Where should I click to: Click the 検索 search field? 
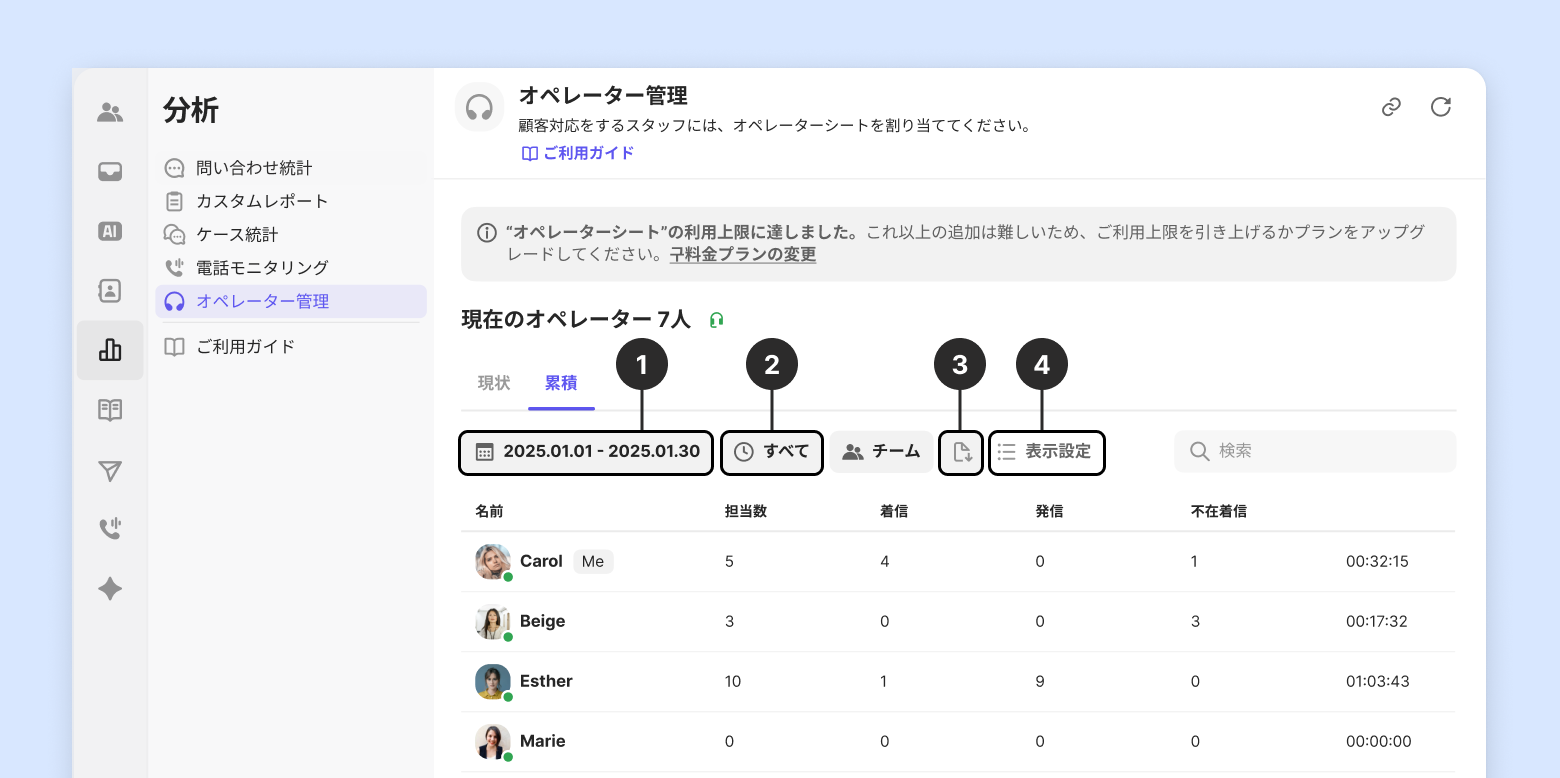click(x=1315, y=451)
